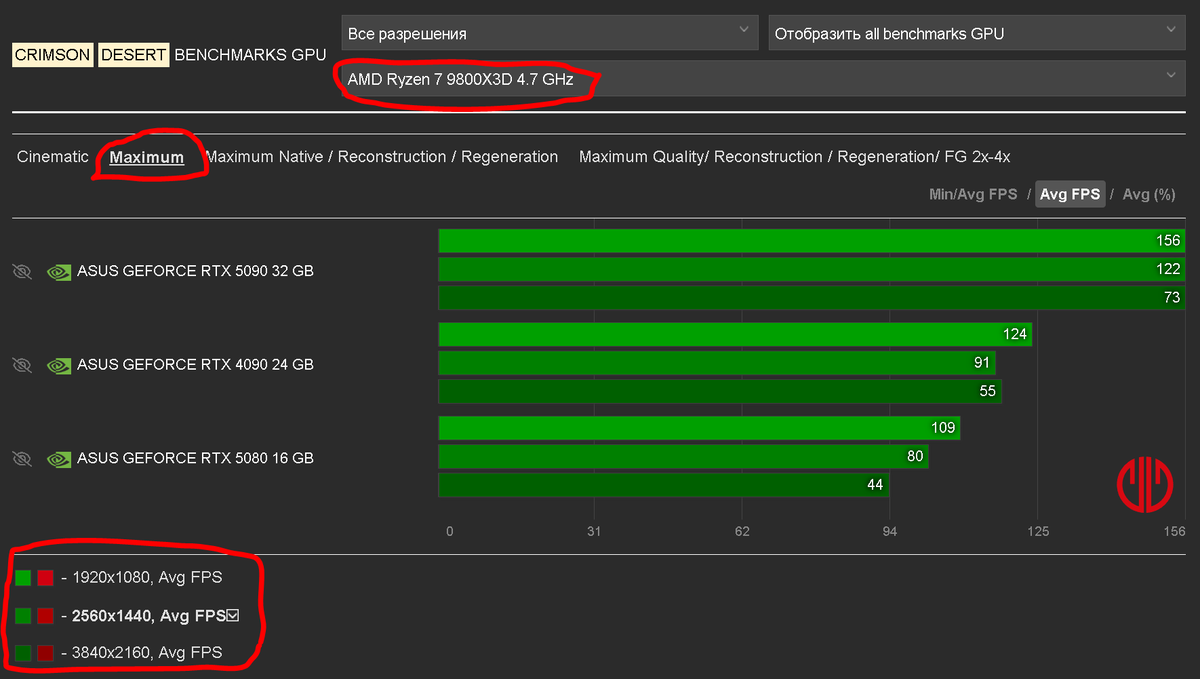Click the RTX 4090 bar showing 124 FPS

pyautogui.click(x=735, y=334)
